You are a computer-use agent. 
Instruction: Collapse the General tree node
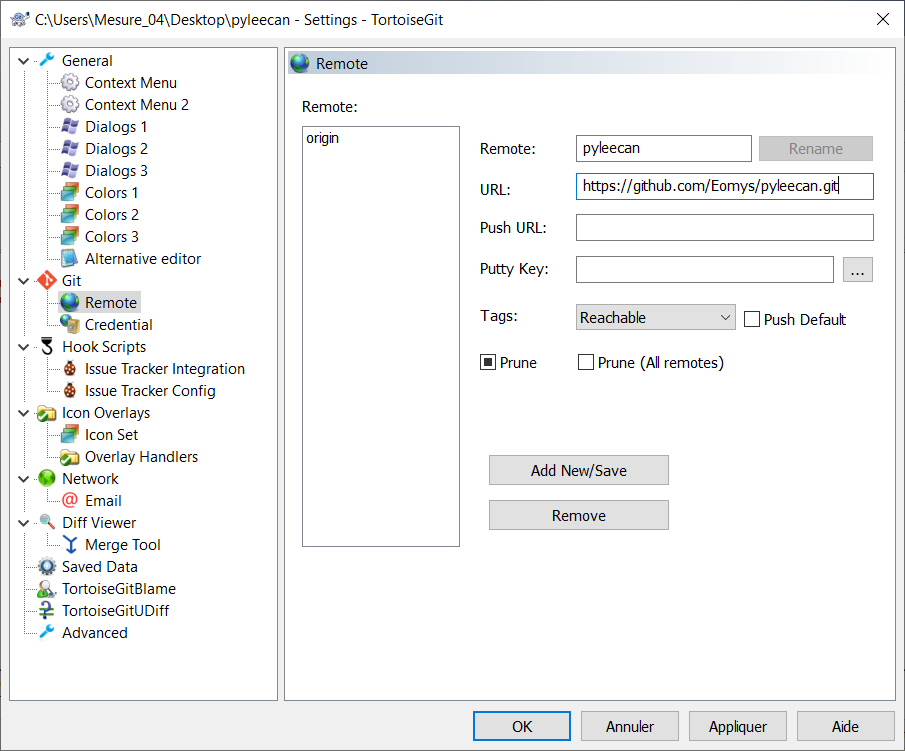(24, 61)
